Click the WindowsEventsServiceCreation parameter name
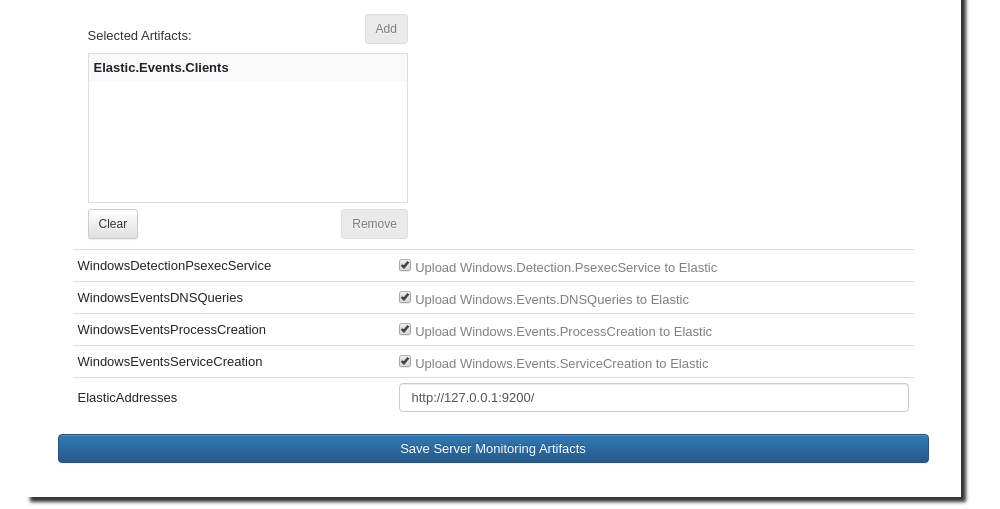The width and height of the screenshot is (1000, 509). click(x=170, y=362)
